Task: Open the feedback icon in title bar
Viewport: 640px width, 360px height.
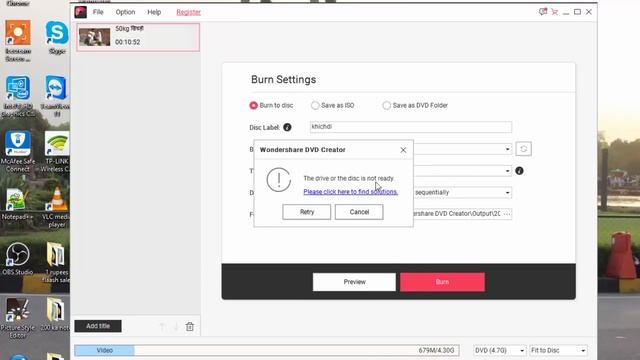Action: 542,12
